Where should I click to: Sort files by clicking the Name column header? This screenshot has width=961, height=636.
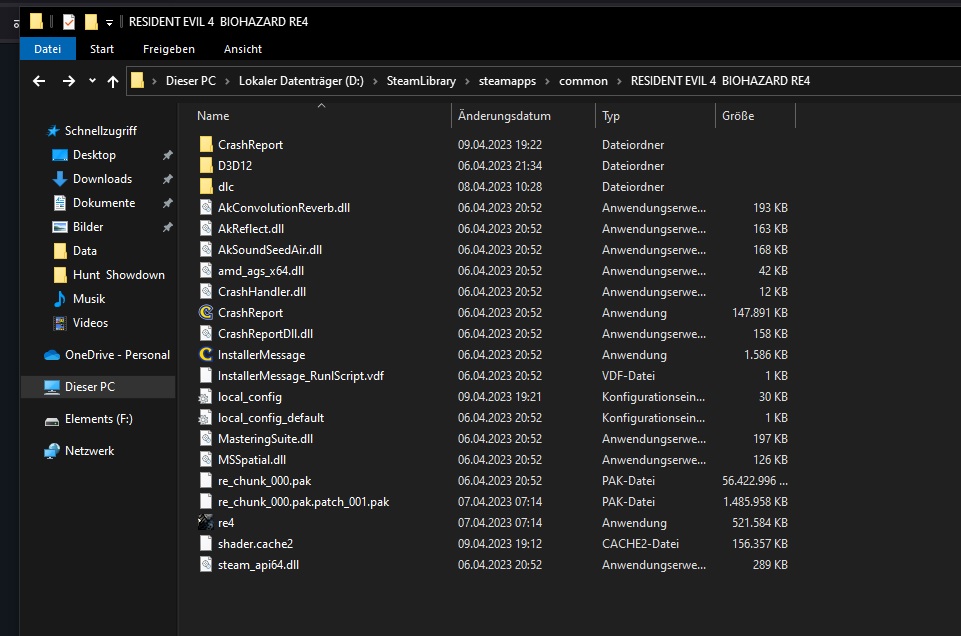[212, 115]
